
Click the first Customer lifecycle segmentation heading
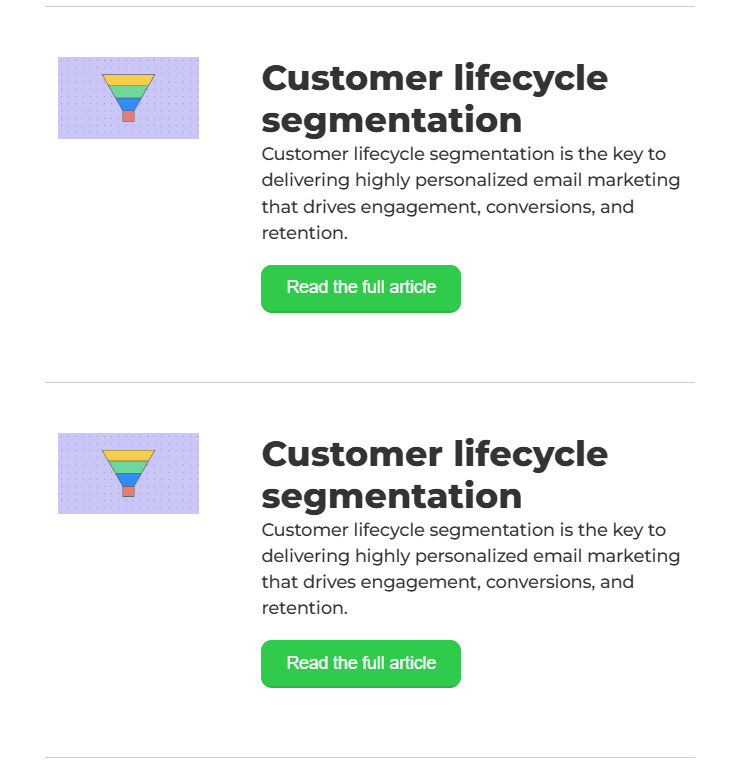click(434, 98)
